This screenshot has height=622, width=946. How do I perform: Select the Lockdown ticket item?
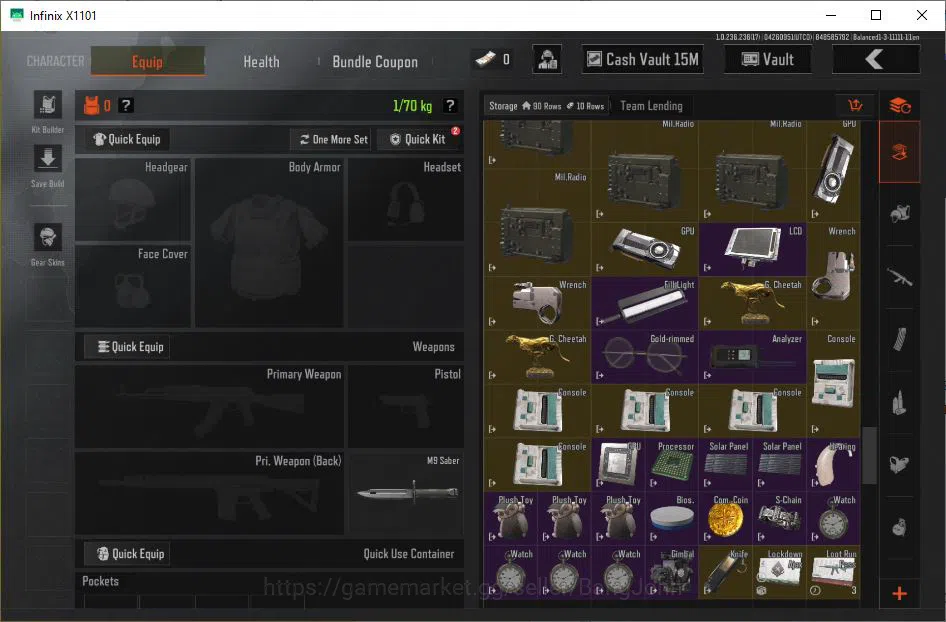point(779,572)
